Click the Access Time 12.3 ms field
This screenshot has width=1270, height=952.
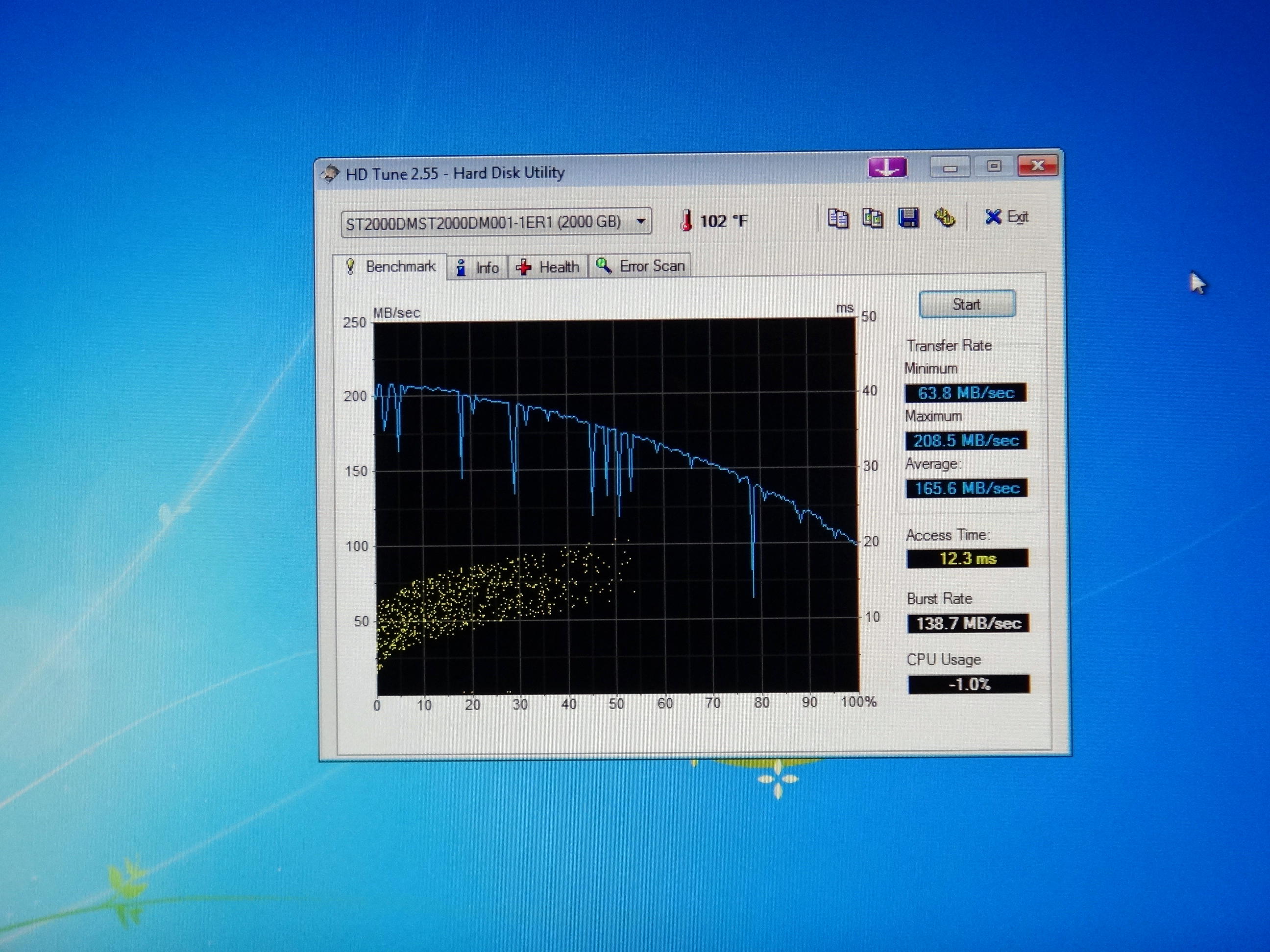(967, 558)
